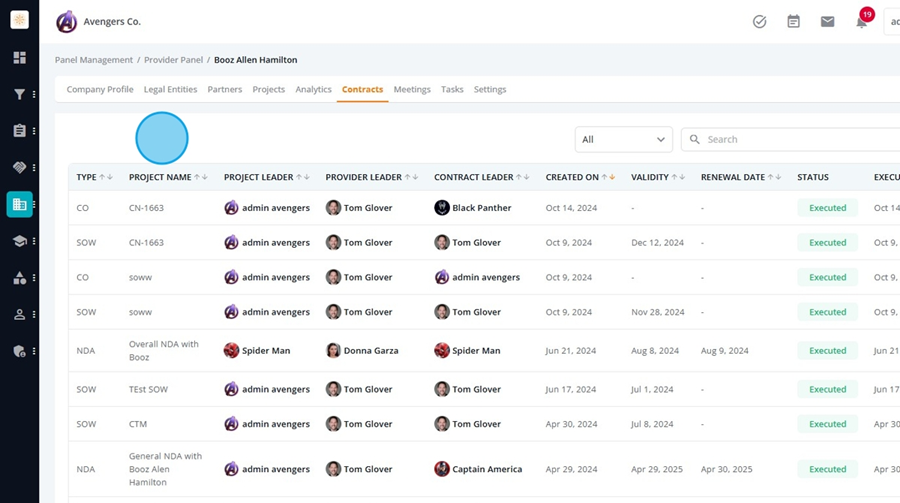Click Nov 28, 2024 validity date
This screenshot has width=900, height=503.
point(658,312)
